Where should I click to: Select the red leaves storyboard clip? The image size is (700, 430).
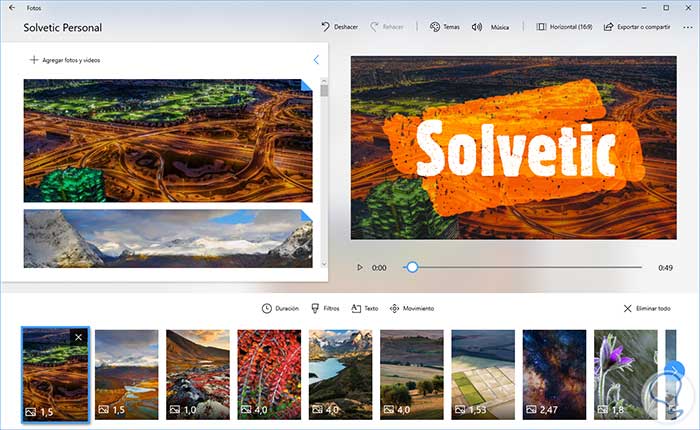point(269,375)
